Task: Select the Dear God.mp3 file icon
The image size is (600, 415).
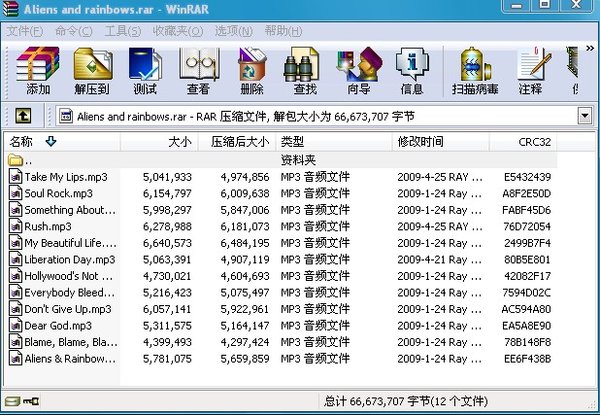Action: click(15, 325)
